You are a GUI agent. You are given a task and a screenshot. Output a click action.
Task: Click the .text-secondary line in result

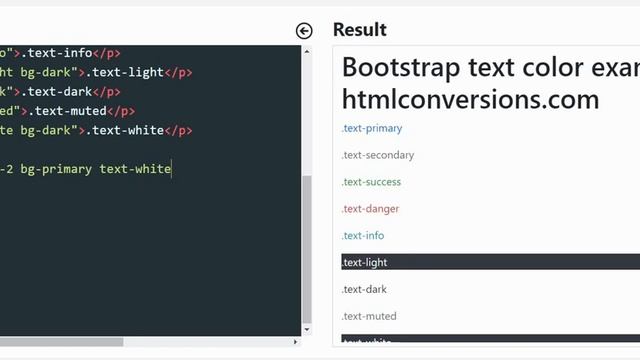click(378, 155)
